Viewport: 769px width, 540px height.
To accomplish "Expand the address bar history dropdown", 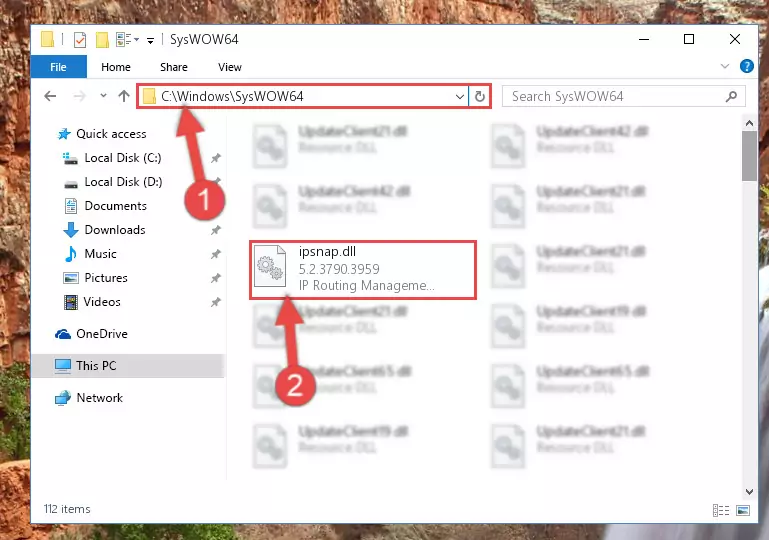I will (460, 97).
